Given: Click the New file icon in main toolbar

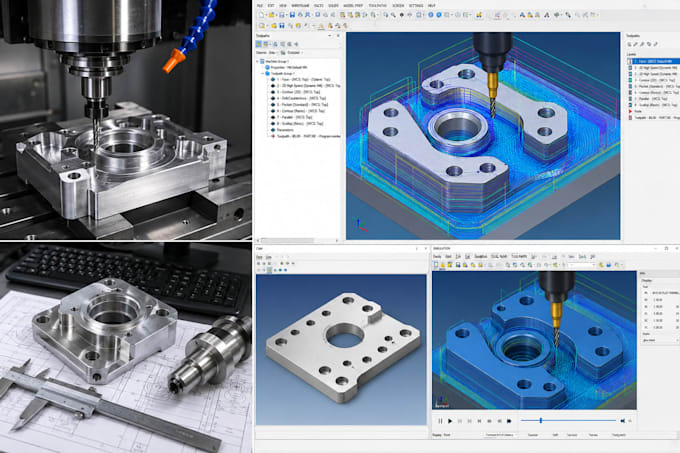Looking at the screenshot, I should pyautogui.click(x=261, y=15).
